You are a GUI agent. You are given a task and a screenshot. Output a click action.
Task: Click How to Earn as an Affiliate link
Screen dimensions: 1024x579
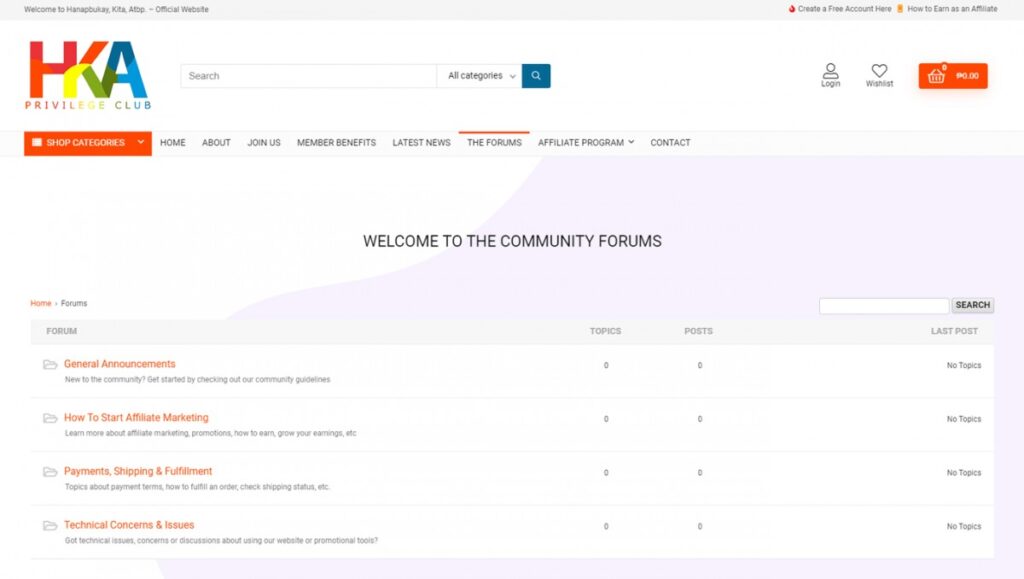[x=951, y=9]
